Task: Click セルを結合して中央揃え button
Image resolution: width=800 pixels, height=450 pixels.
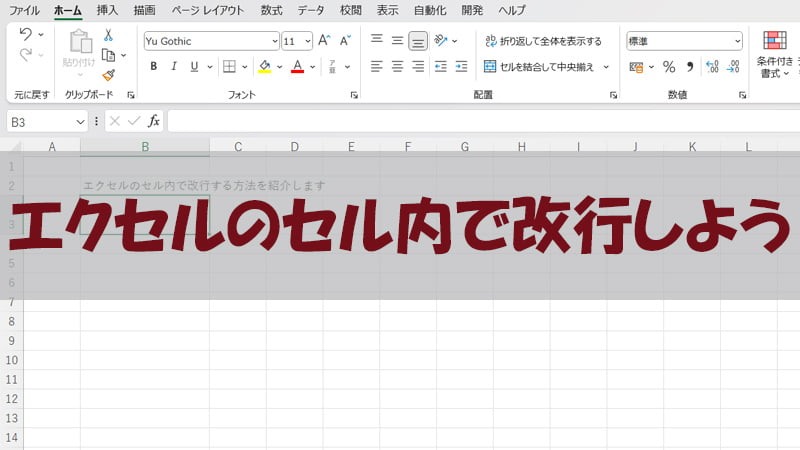Action: [540, 67]
